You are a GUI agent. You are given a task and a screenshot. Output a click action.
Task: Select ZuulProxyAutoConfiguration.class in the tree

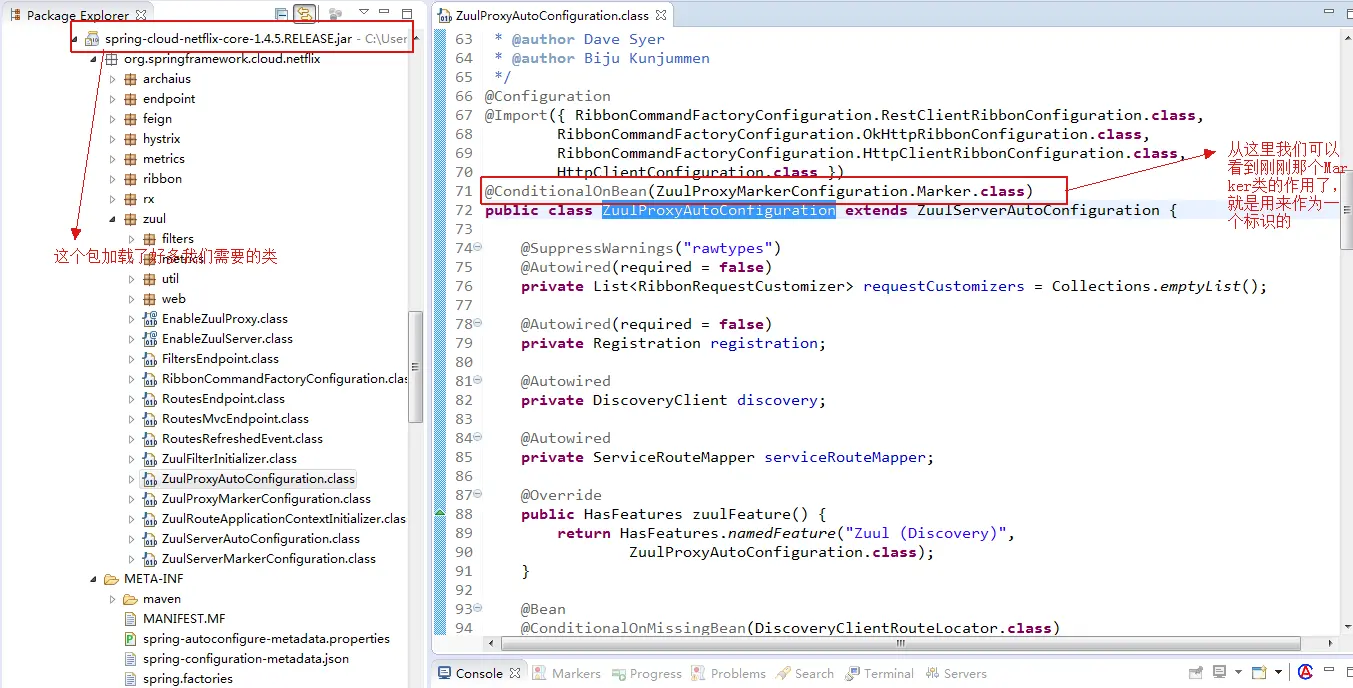258,479
